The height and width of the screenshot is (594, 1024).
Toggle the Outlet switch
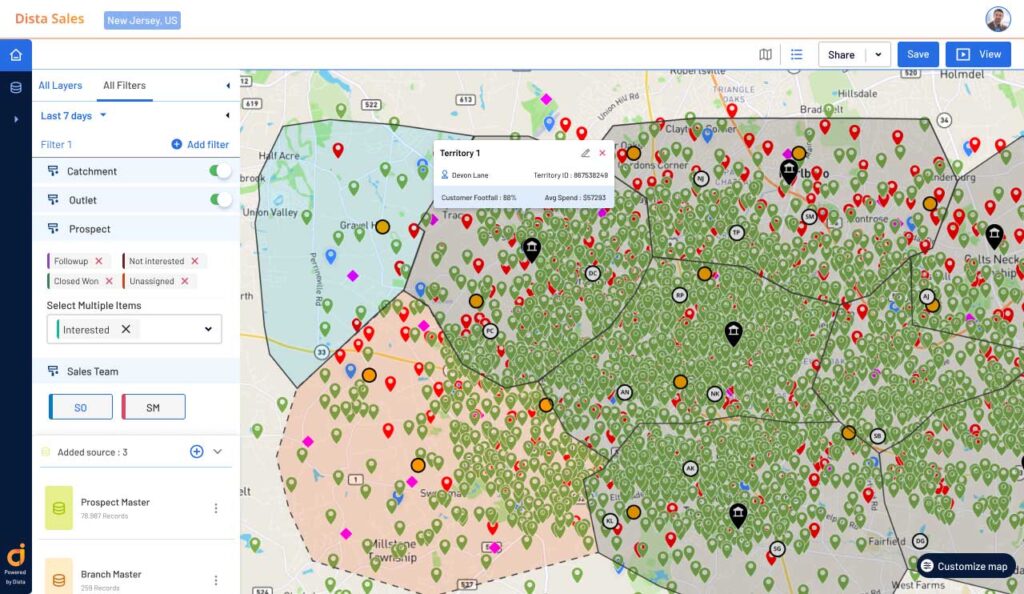tap(220, 200)
